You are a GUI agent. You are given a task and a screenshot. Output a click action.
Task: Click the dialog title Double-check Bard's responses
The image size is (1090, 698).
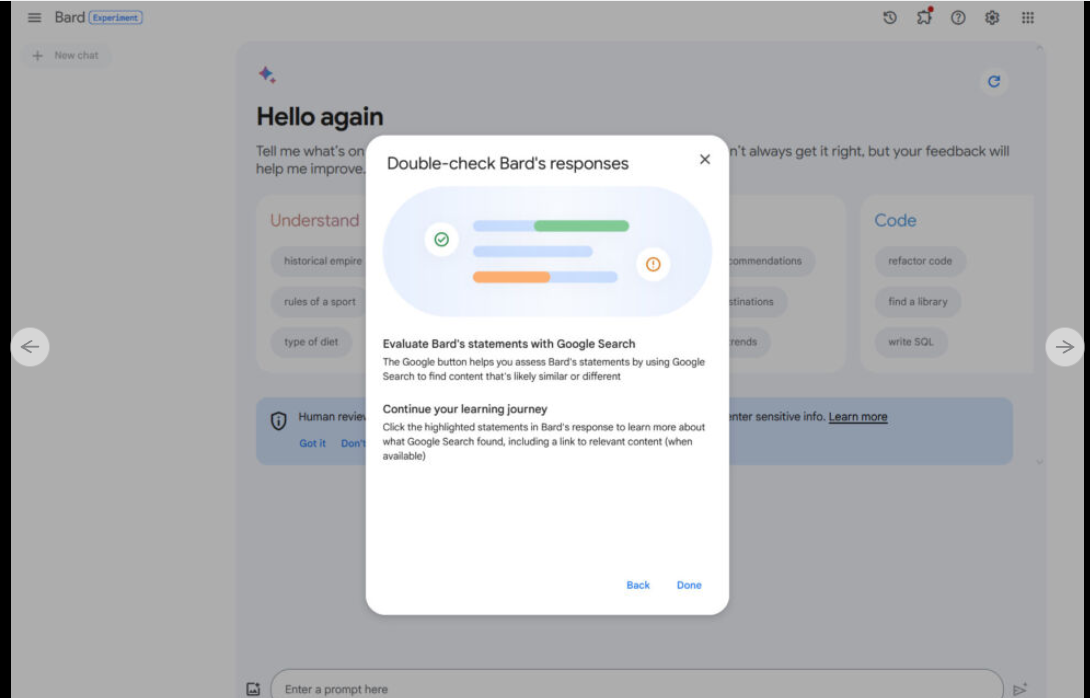[x=507, y=163]
